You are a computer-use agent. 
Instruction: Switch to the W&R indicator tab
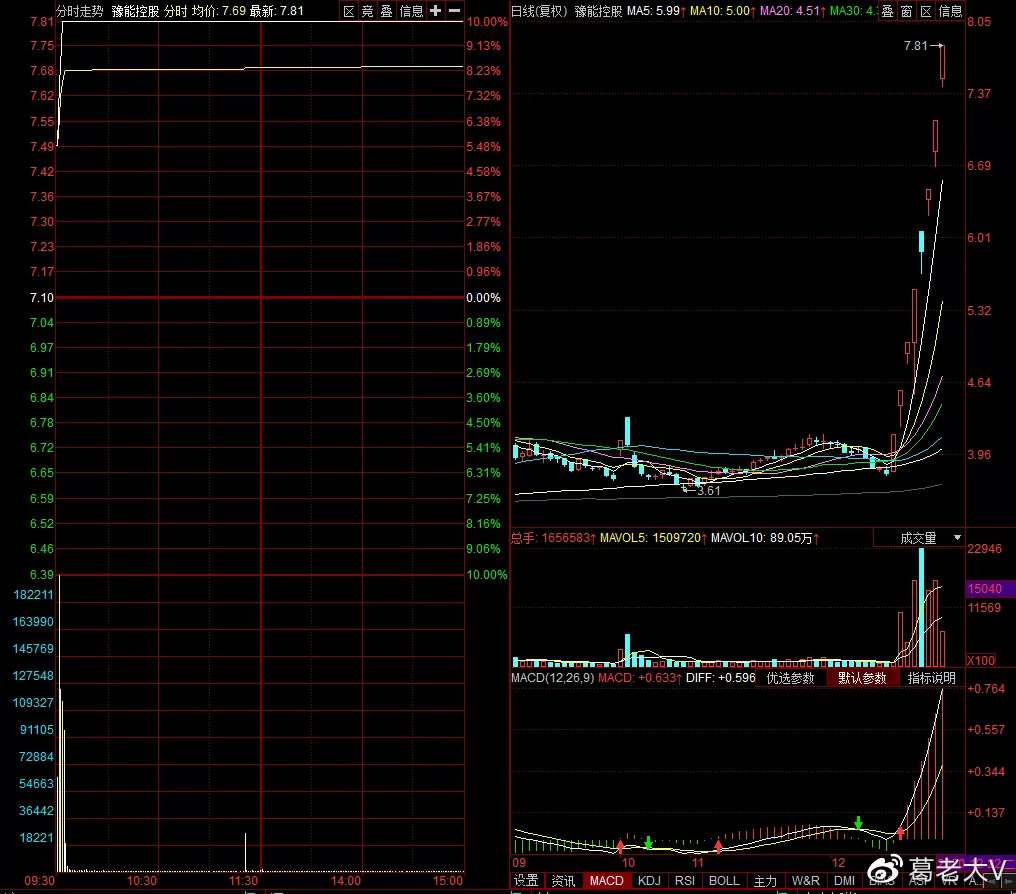[x=805, y=880]
